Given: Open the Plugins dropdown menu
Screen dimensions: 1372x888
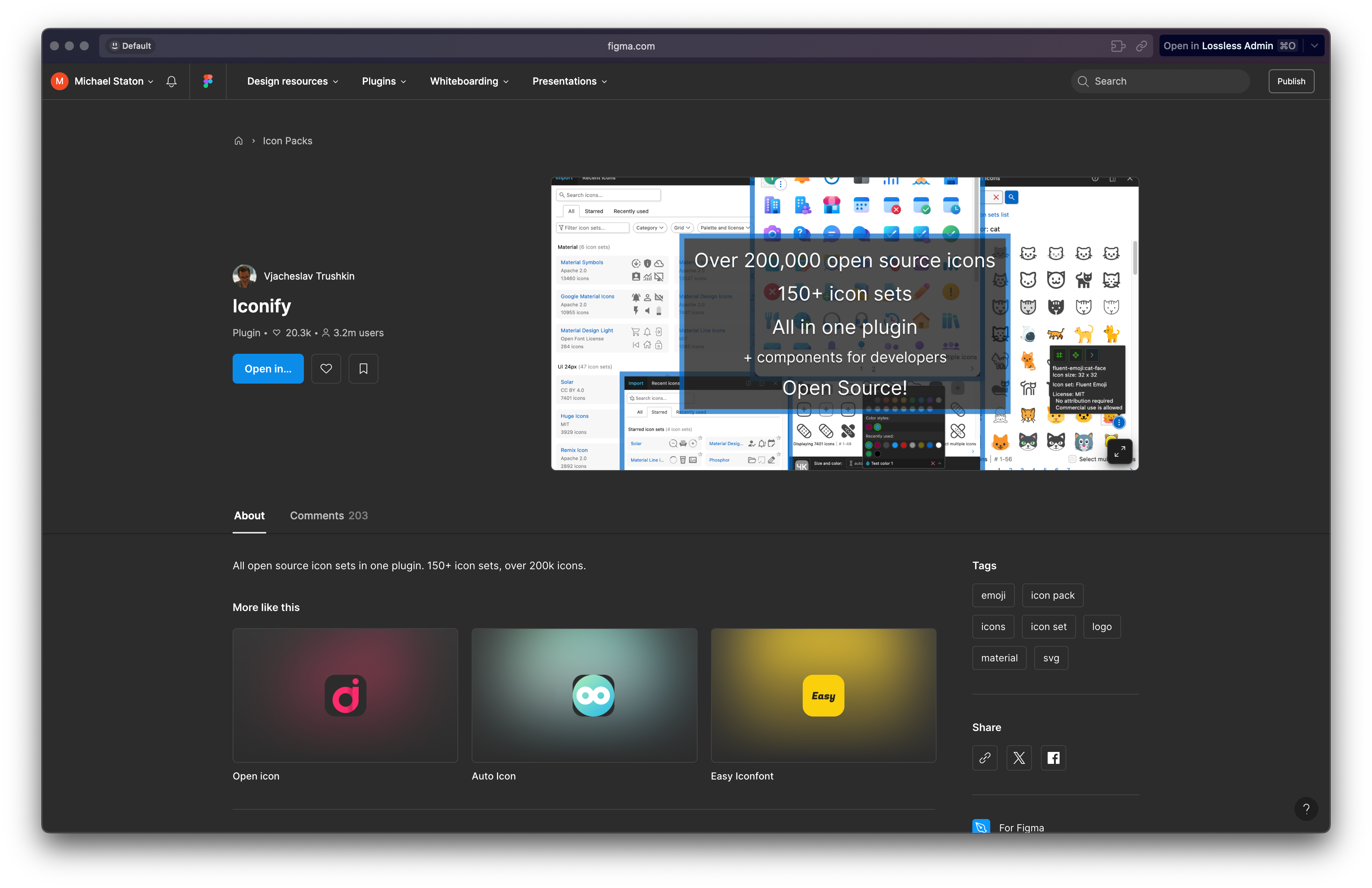Looking at the screenshot, I should (x=384, y=81).
